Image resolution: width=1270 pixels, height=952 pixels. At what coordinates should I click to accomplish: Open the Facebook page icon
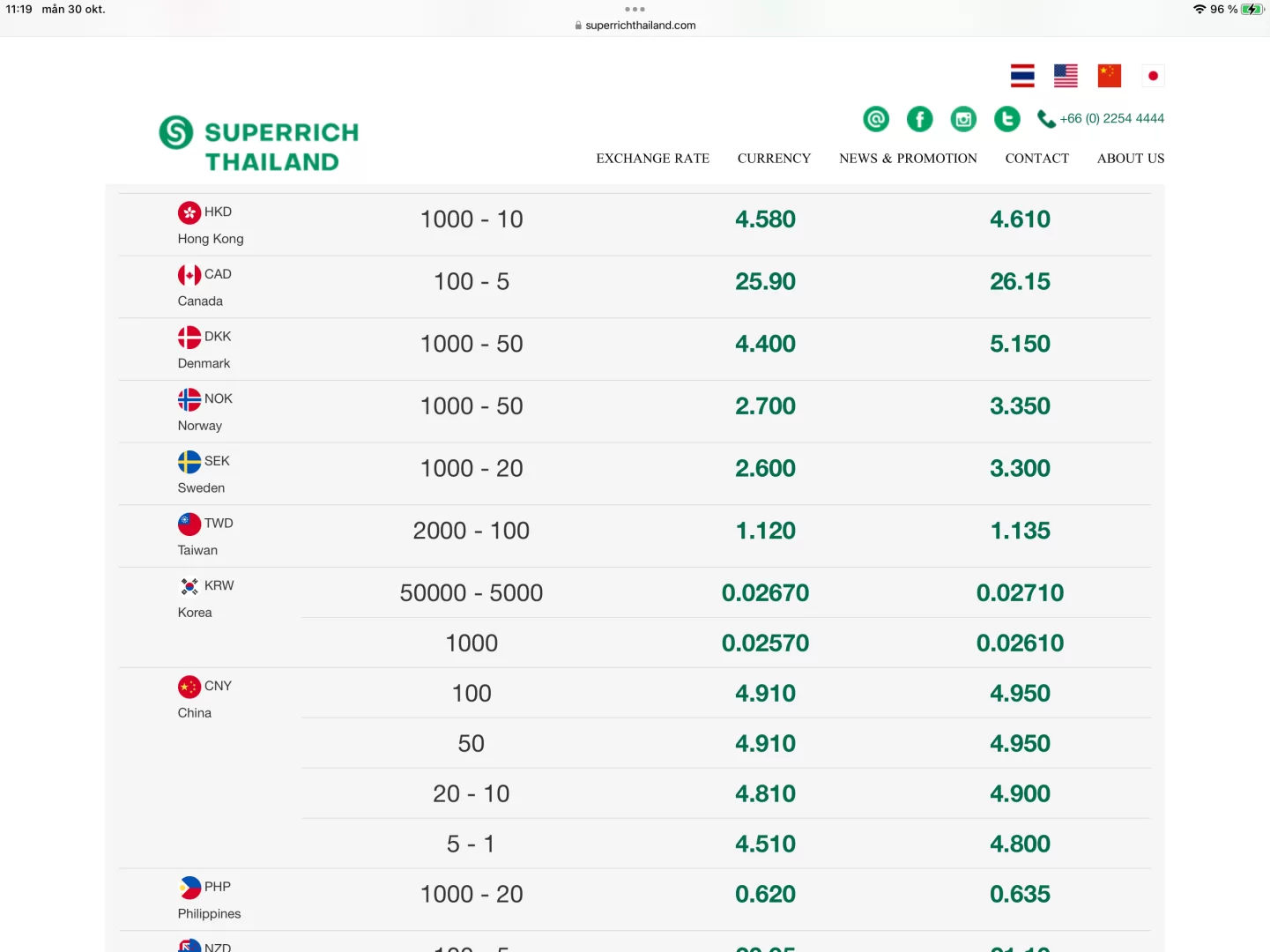coord(919,119)
